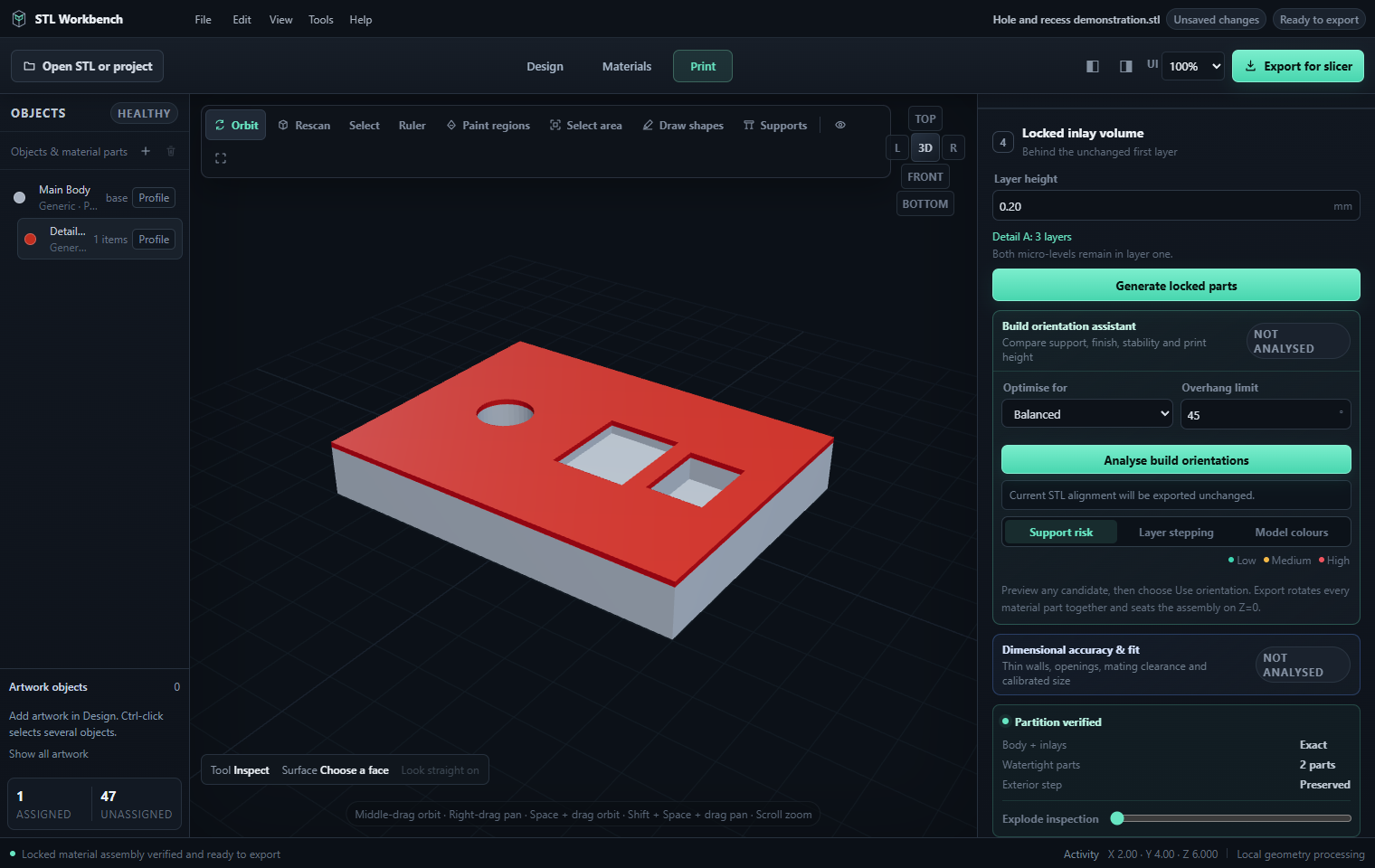Click the "1 ASSIGNED" counter
The image size is (1375, 868).
[x=43, y=804]
